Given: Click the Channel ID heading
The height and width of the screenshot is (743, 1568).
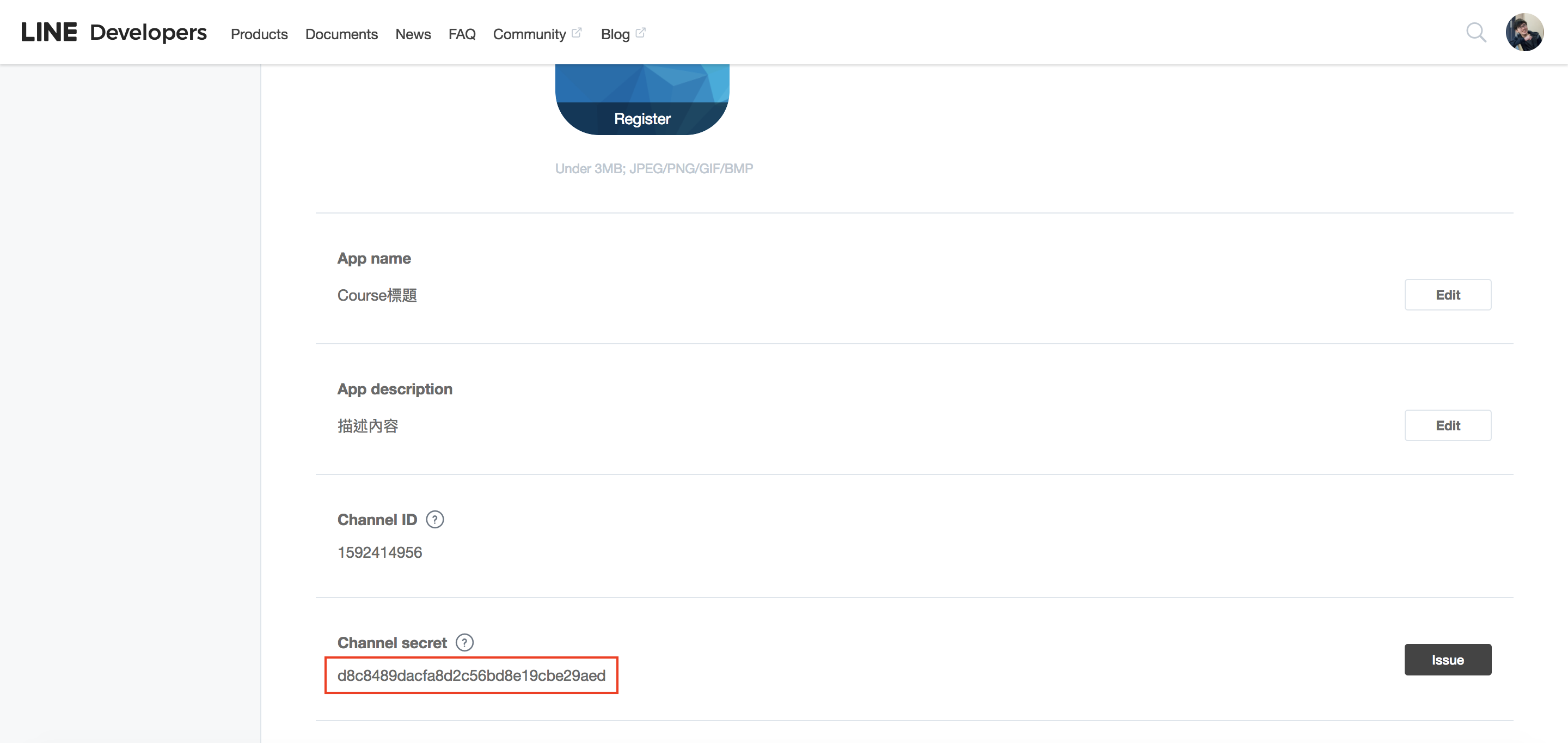Looking at the screenshot, I should (x=377, y=520).
